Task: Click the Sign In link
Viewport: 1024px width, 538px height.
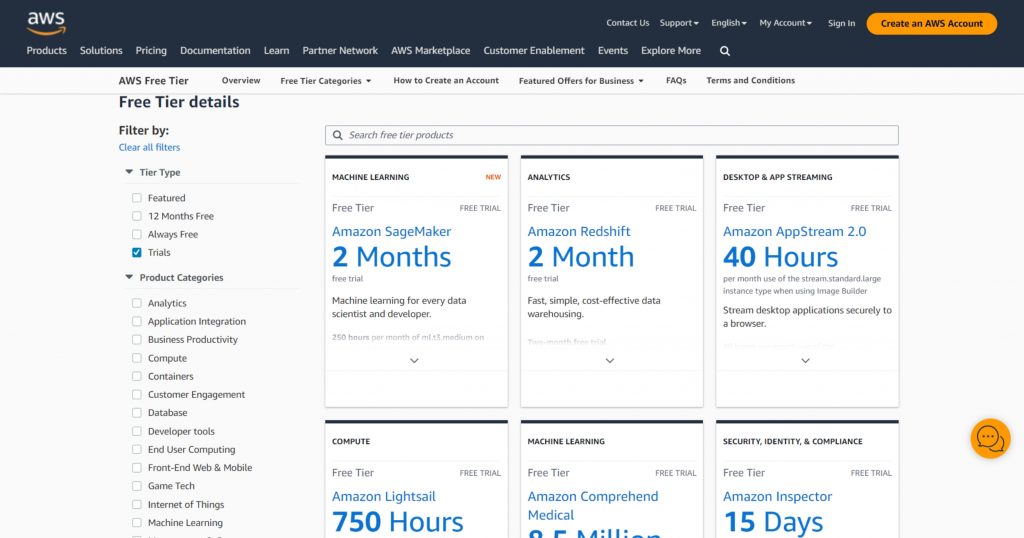Action: coord(841,23)
